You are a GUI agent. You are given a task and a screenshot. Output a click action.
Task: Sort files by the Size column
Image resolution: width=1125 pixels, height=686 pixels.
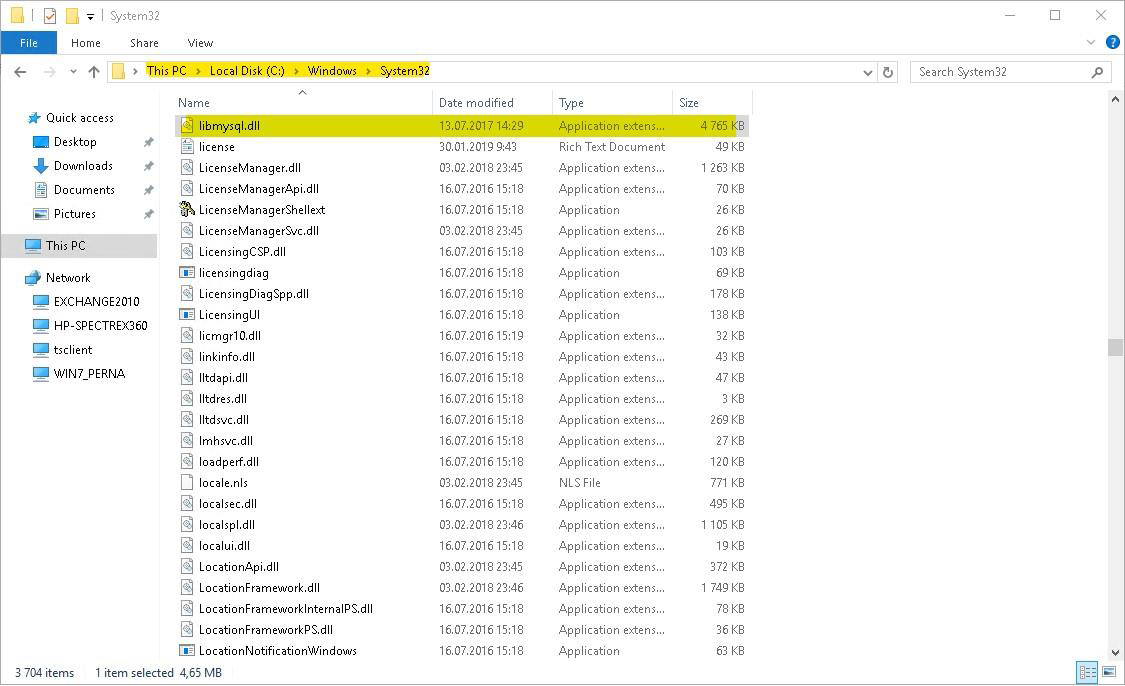click(712, 103)
